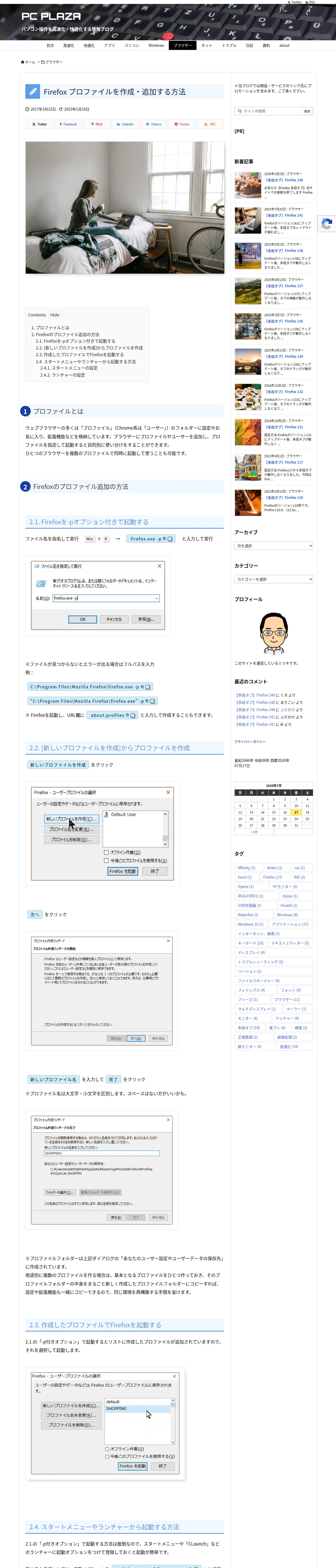Share the article on Facebook
336x1568 pixels.
pyautogui.click(x=68, y=124)
